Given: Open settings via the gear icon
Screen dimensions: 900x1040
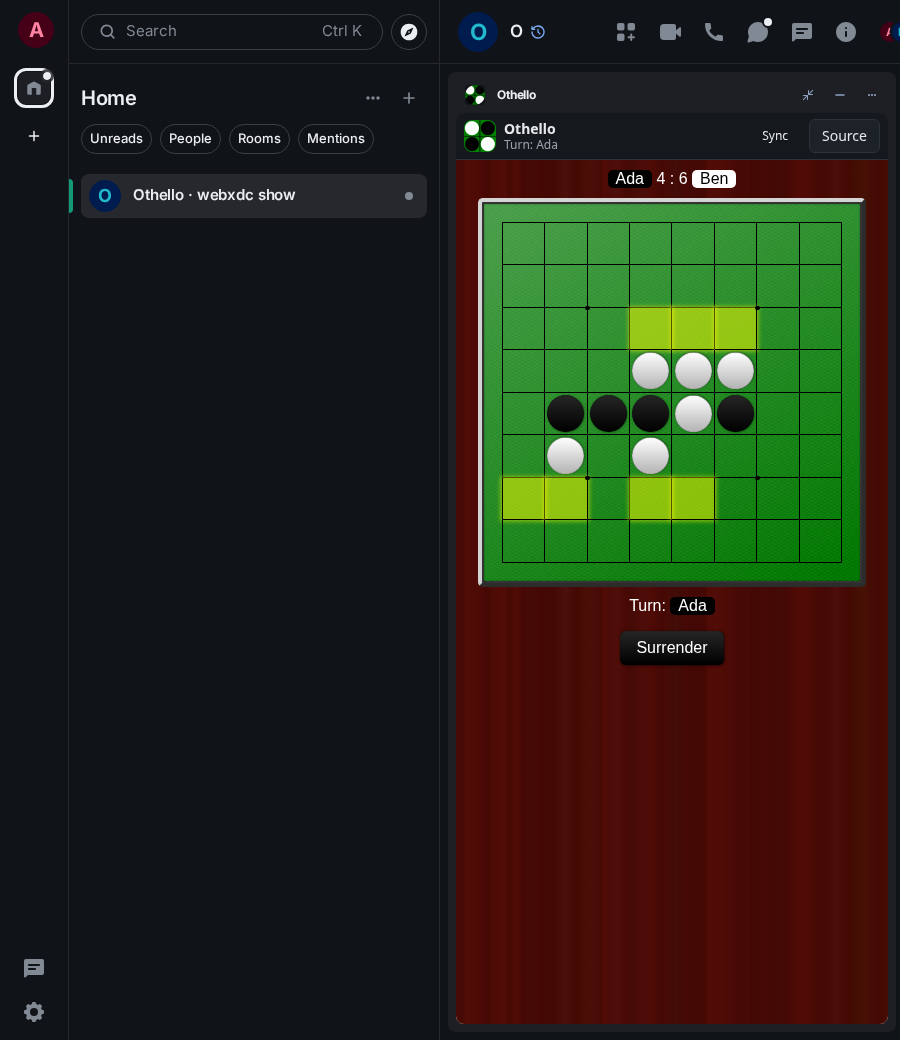Looking at the screenshot, I should tap(34, 1012).
